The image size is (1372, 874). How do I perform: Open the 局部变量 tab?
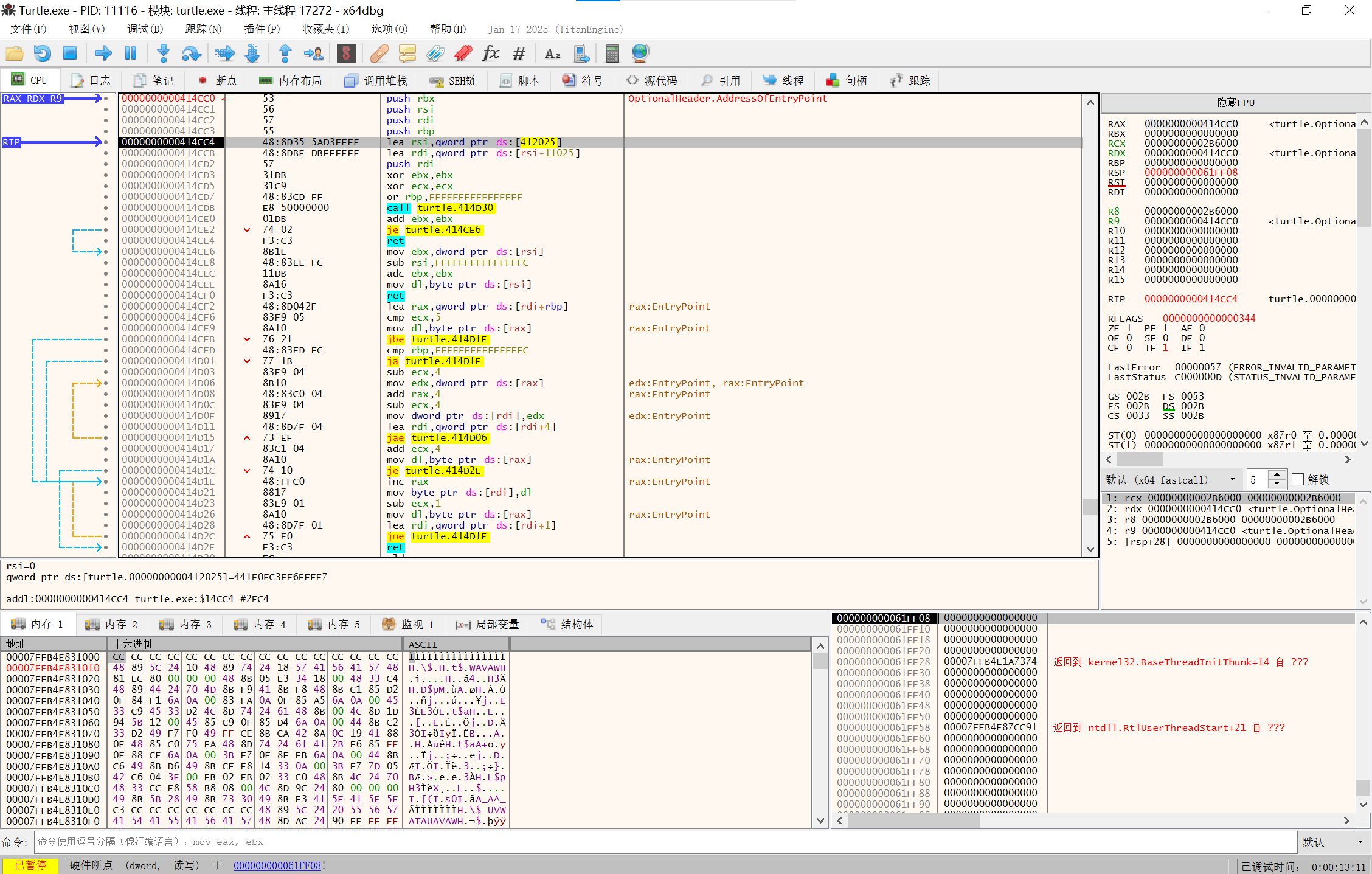488,624
